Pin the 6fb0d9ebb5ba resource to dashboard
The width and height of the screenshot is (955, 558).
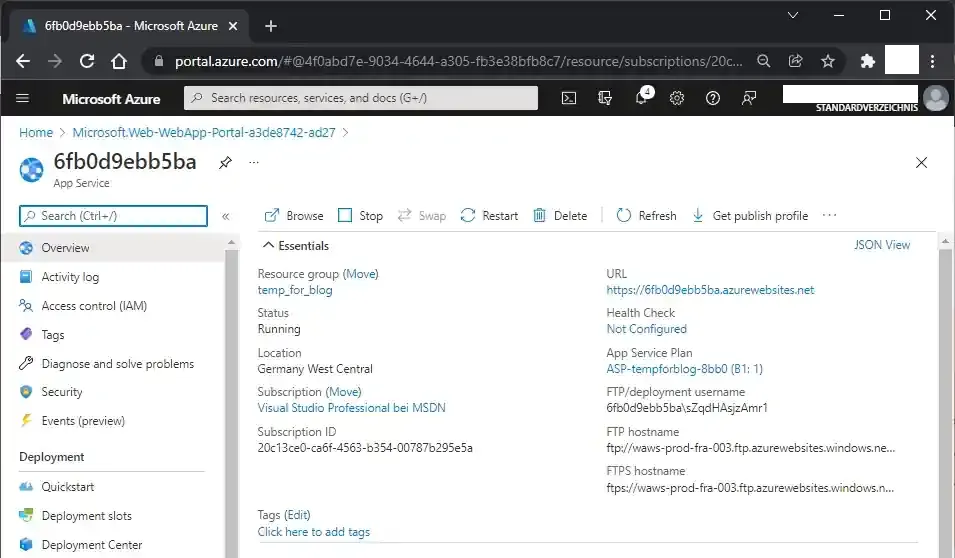click(x=225, y=162)
